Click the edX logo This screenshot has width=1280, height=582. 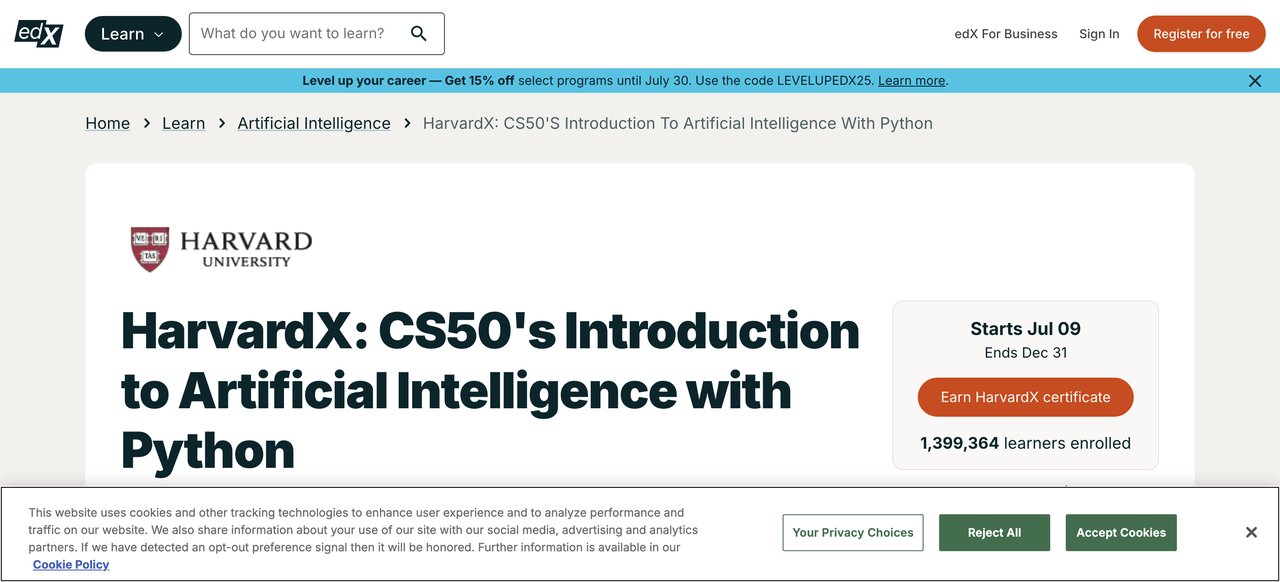(39, 33)
